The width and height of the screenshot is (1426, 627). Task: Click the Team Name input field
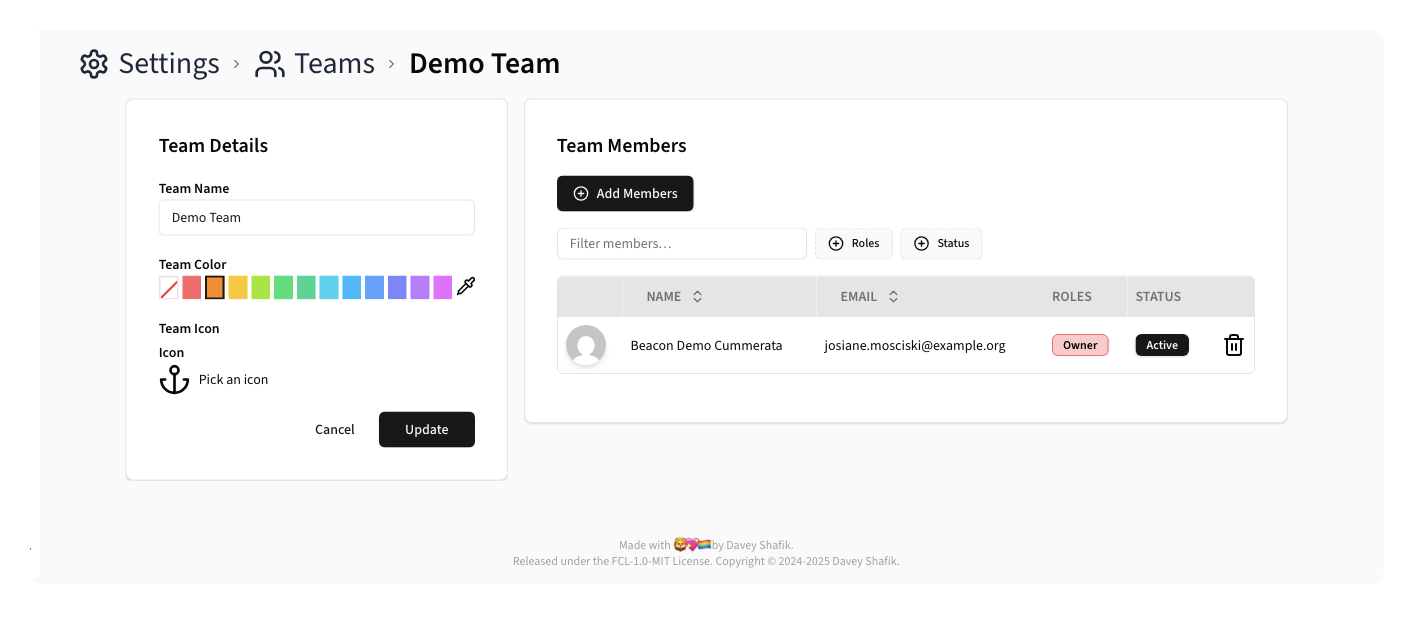(316, 218)
